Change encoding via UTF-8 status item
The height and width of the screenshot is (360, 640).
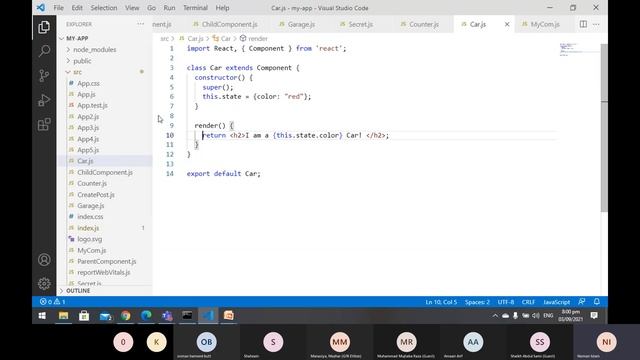506,302
